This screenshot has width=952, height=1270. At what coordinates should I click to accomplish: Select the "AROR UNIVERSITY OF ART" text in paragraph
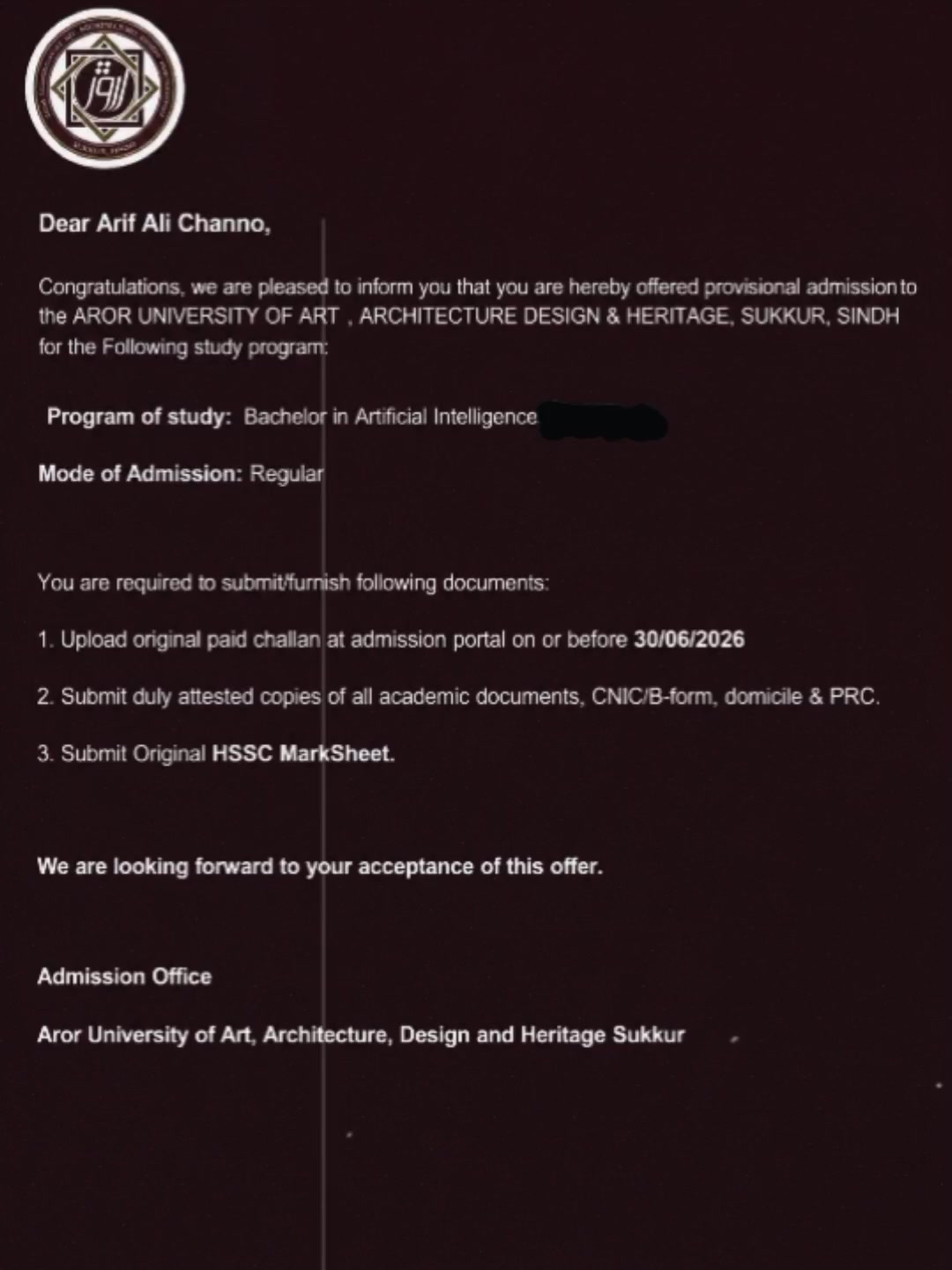(205, 317)
